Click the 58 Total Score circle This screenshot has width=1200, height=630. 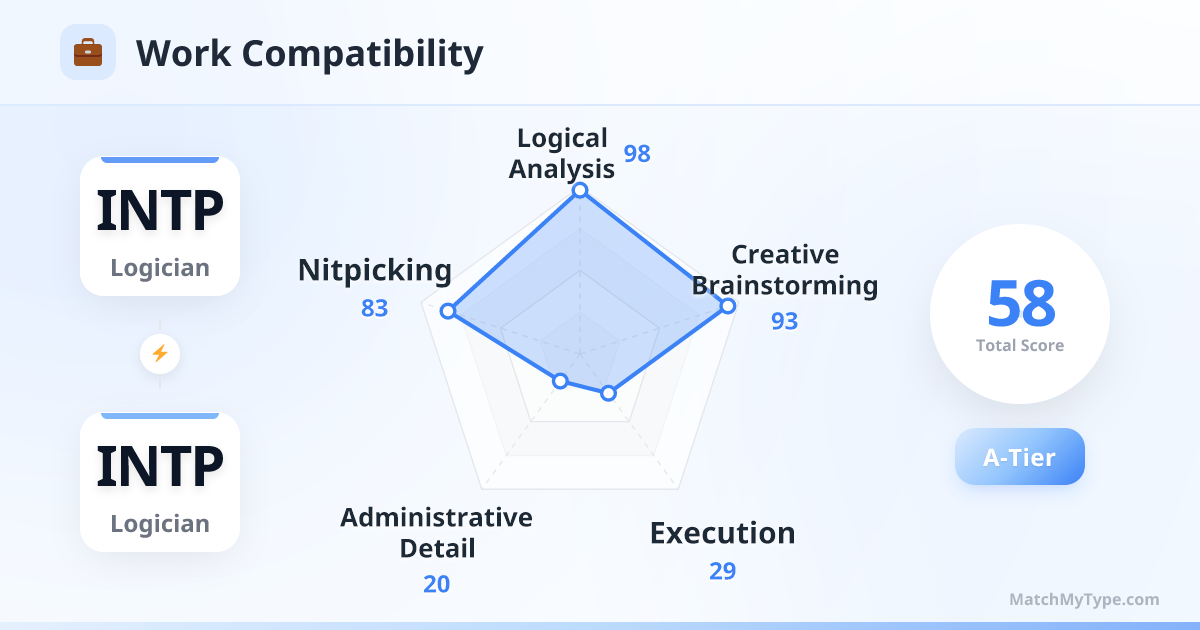pyautogui.click(x=1019, y=314)
